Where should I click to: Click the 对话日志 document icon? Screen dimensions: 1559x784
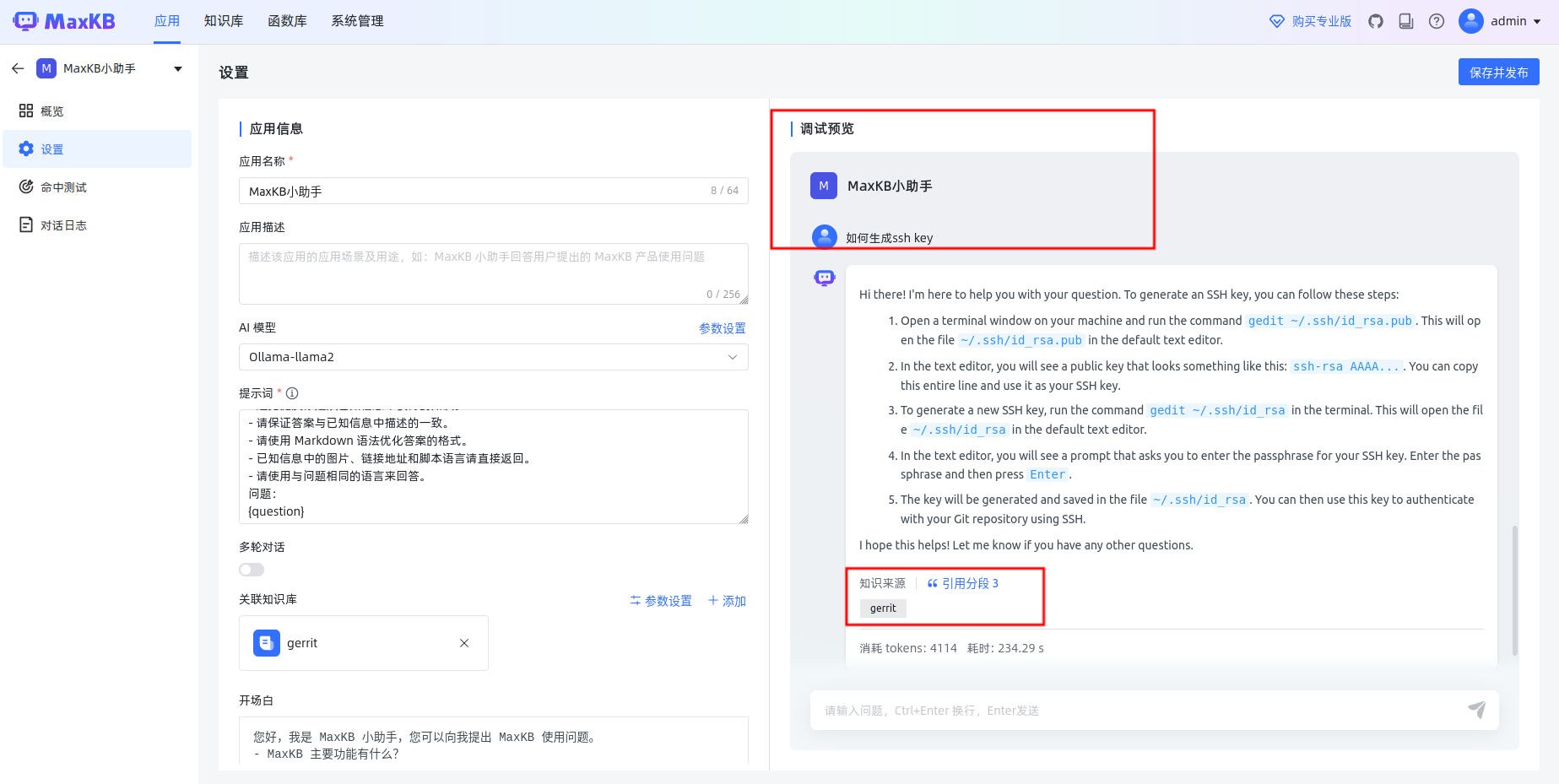pos(26,224)
